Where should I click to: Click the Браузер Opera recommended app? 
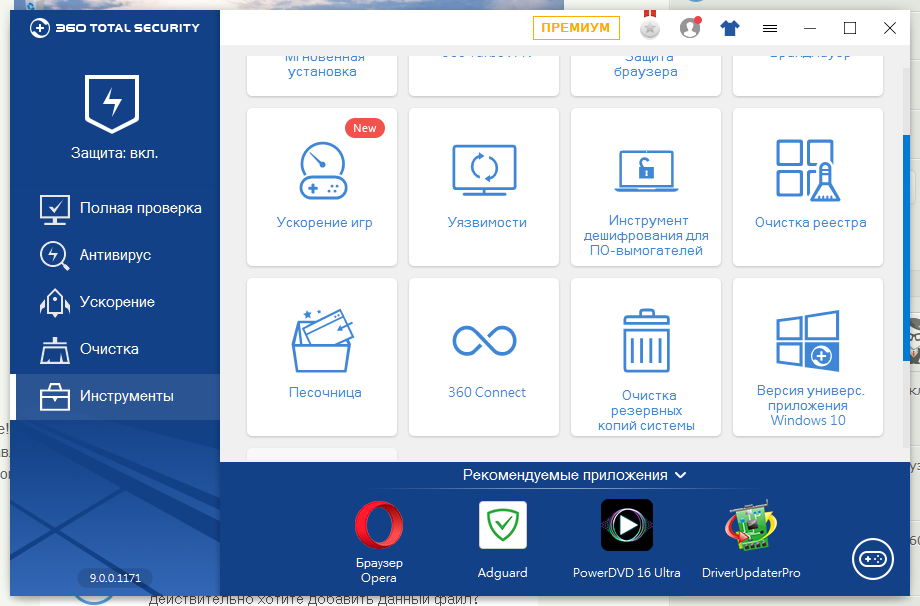point(379,542)
